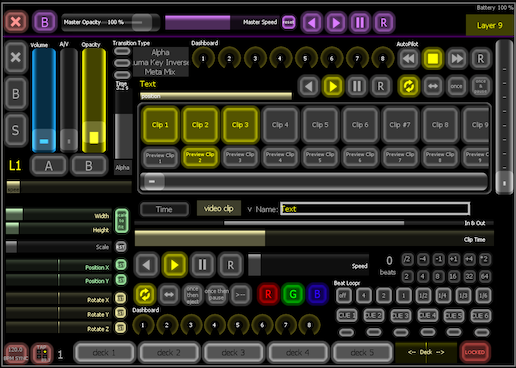Toggle the Preview Clip 4 button
The image size is (516, 368).
tap(280, 157)
